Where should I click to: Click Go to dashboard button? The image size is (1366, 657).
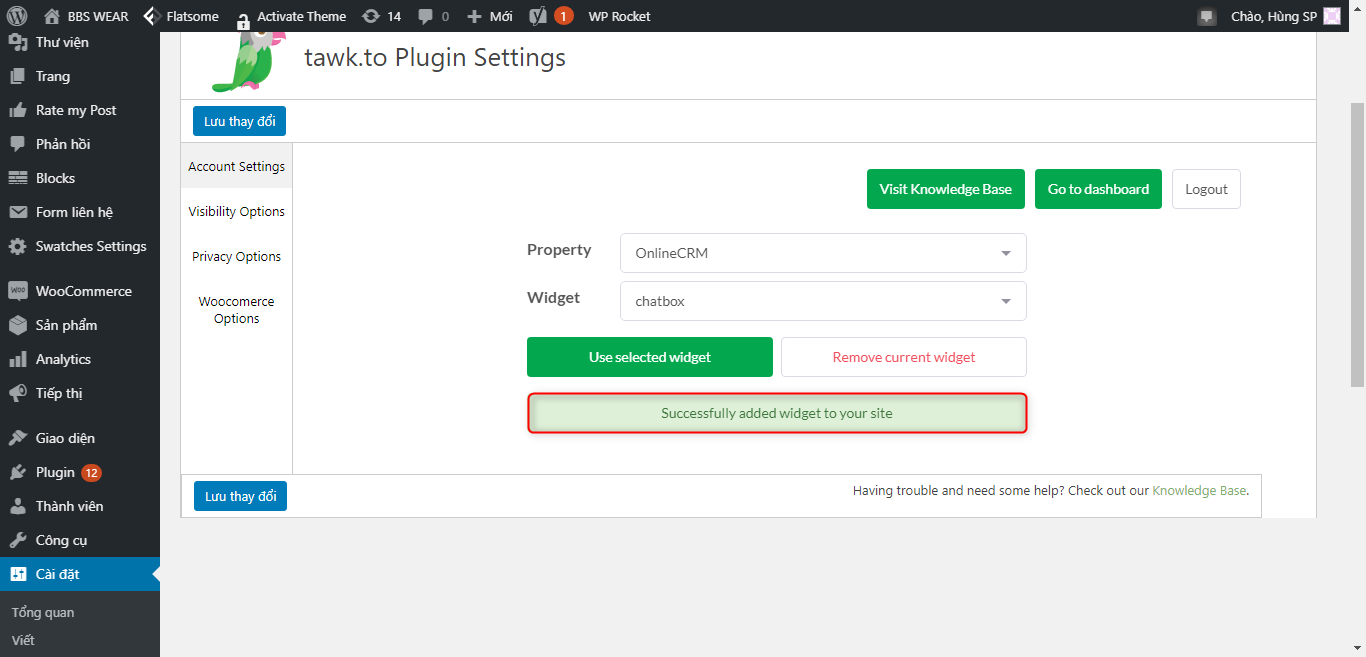point(1098,189)
